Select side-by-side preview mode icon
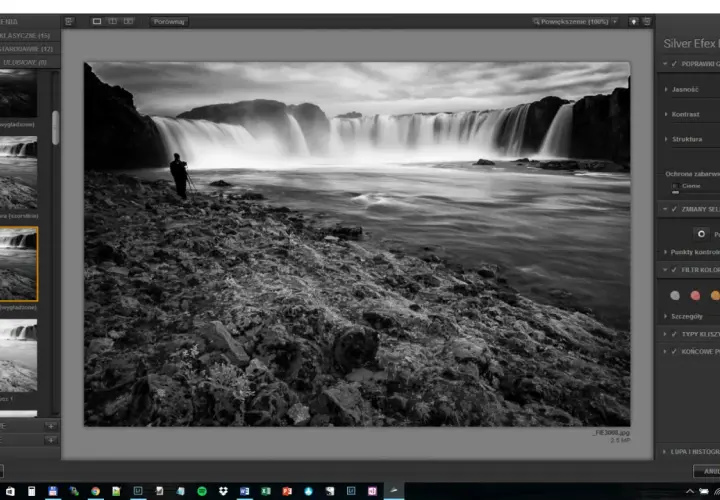This screenshot has height=500, width=720. tap(128, 22)
